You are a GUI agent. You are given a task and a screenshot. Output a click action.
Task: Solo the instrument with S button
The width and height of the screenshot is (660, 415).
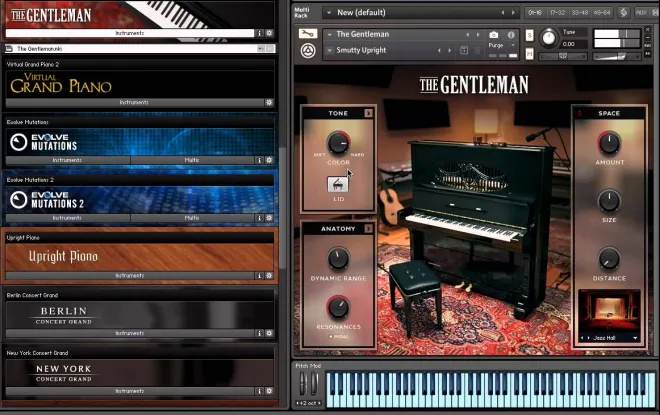(x=530, y=35)
